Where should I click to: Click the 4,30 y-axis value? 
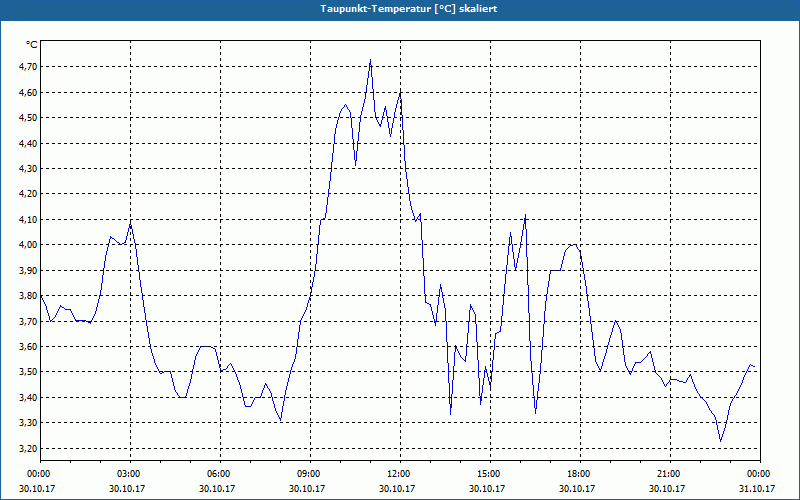pyautogui.click(x=28, y=169)
